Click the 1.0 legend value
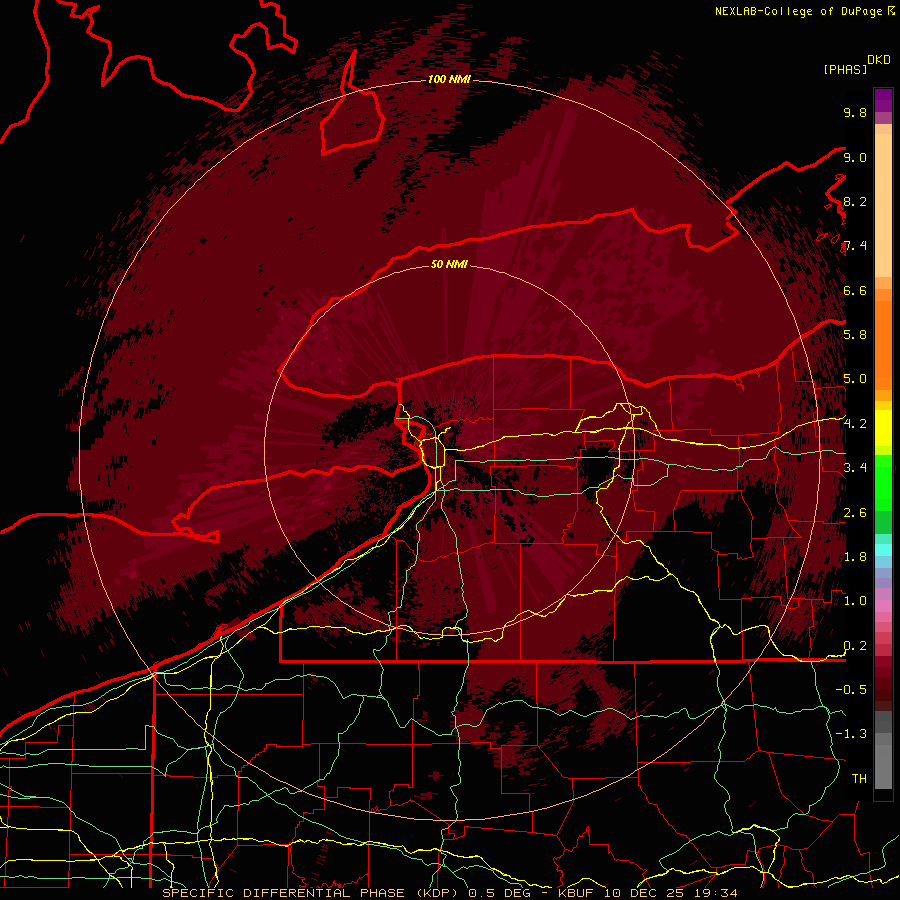Viewport: 900px width, 900px height. pos(855,600)
